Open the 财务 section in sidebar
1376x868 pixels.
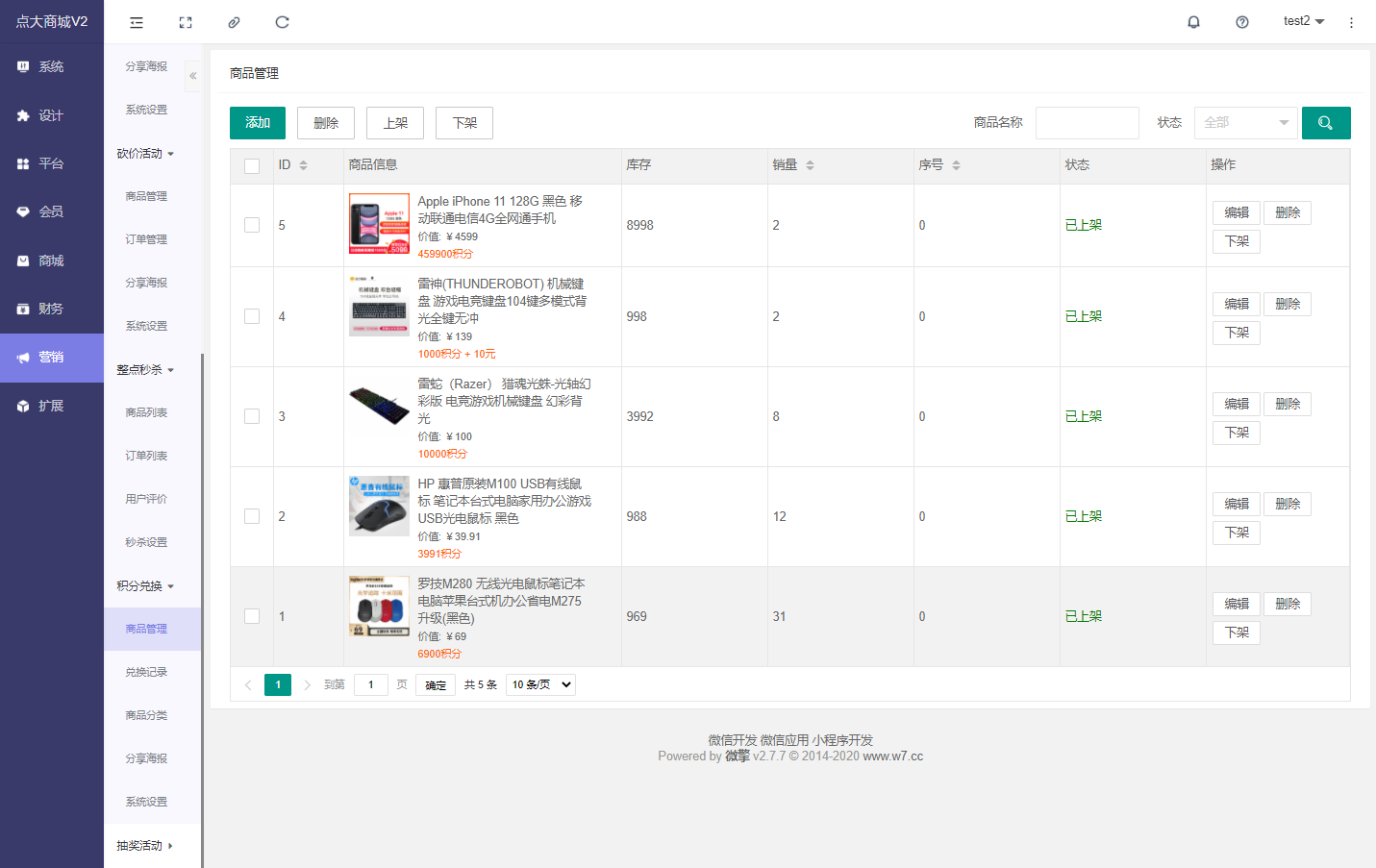coord(52,309)
